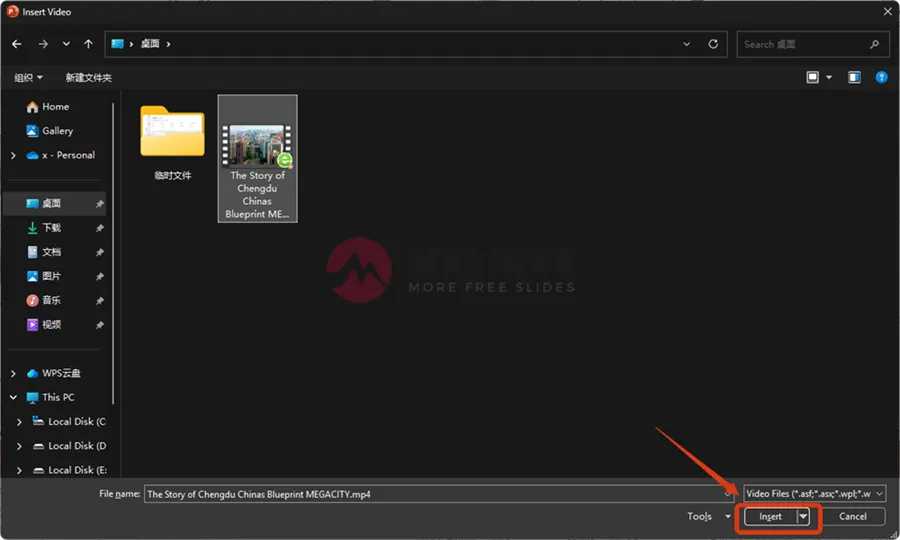
Task: Open the Help question mark icon
Action: pyautogui.click(x=881, y=77)
